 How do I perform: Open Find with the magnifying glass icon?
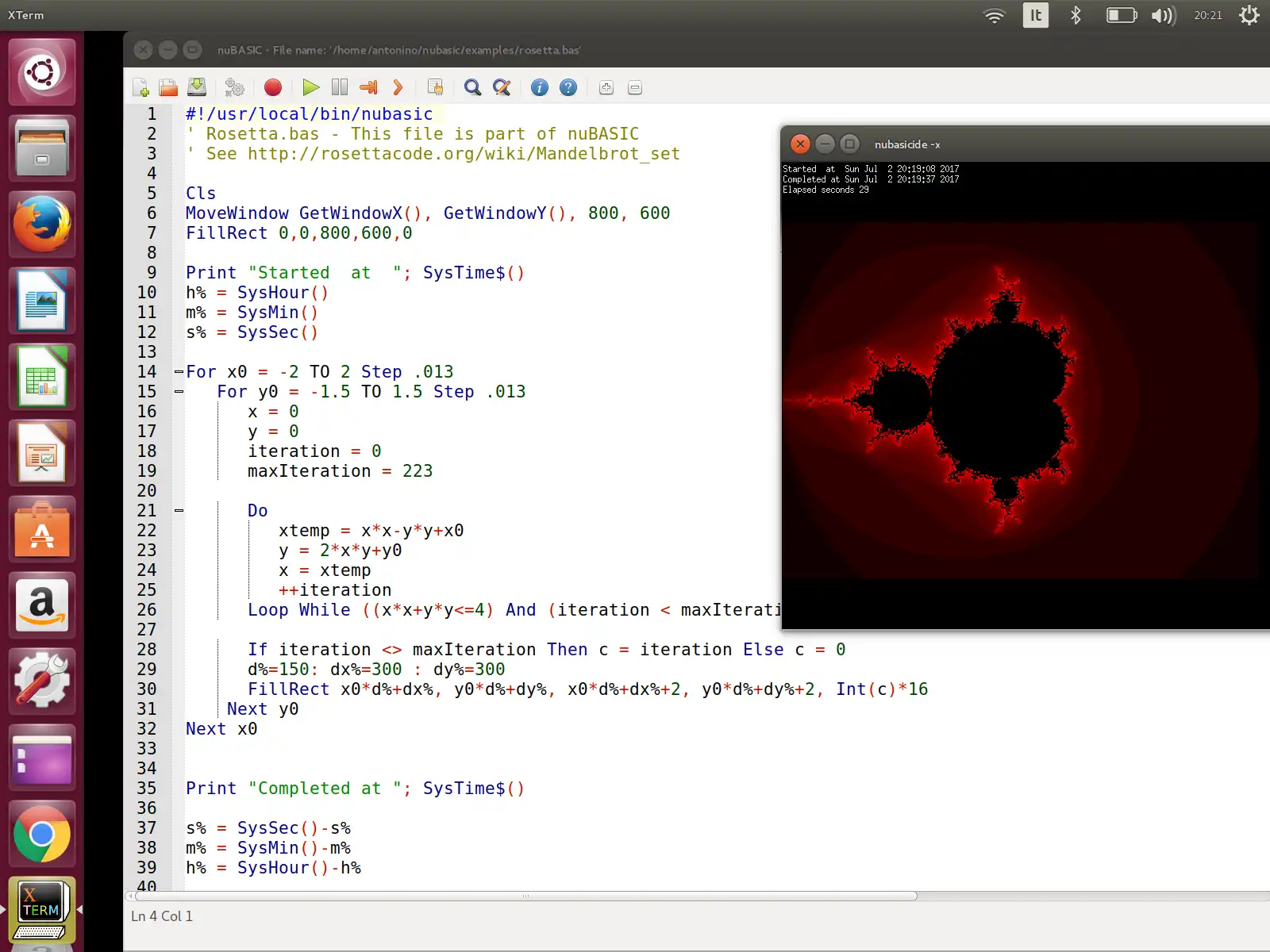click(x=472, y=87)
